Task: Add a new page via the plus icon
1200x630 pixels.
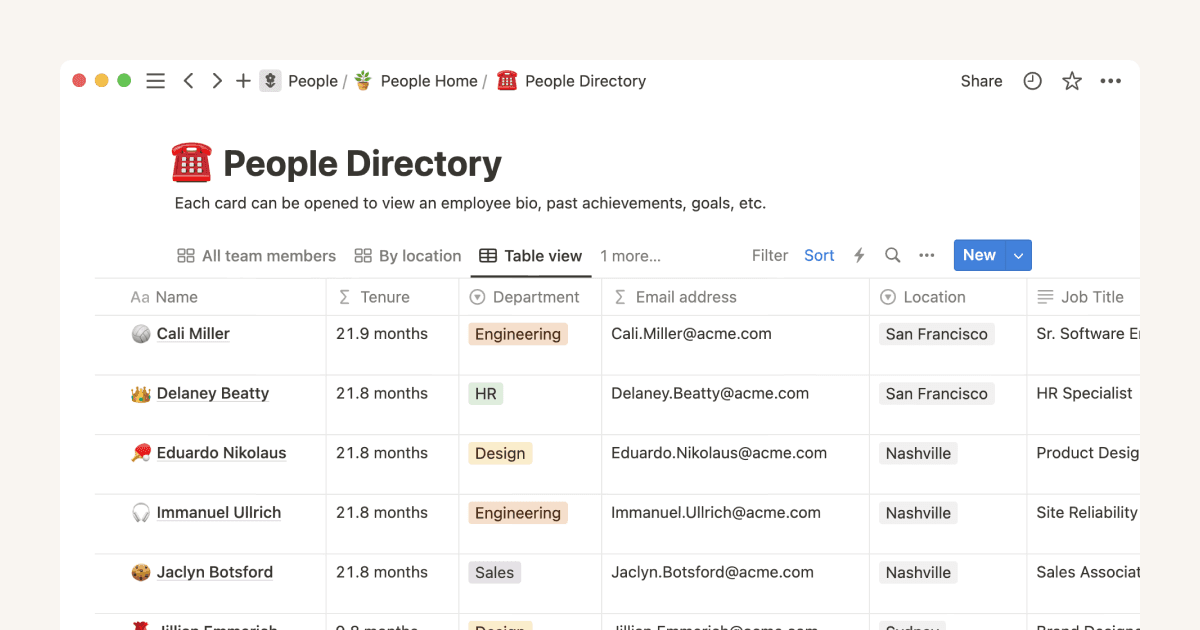Action: click(243, 81)
